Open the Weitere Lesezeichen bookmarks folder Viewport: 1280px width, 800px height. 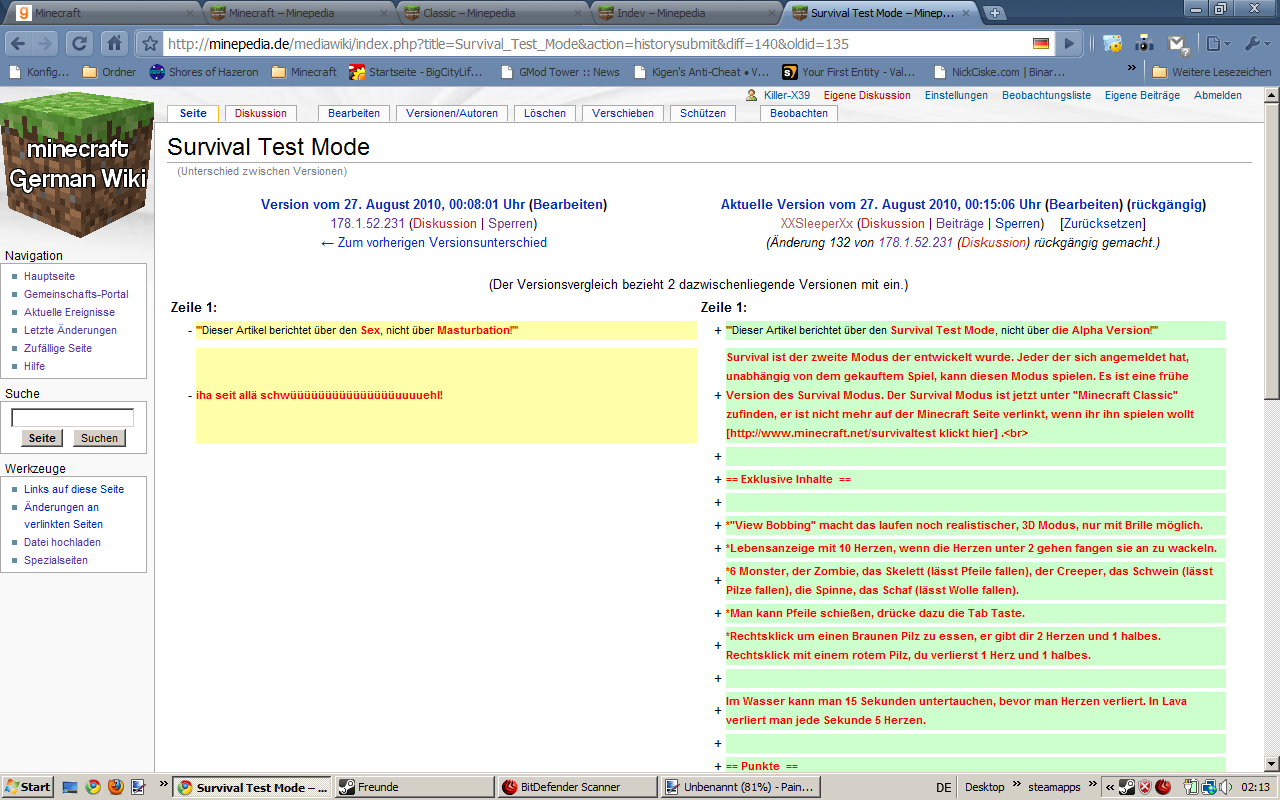(1212, 72)
